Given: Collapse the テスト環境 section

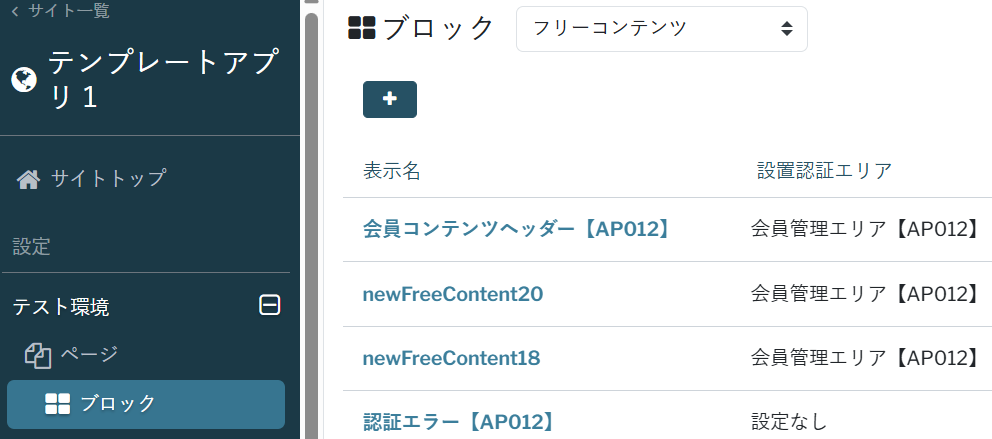Looking at the screenshot, I should pos(269,306).
